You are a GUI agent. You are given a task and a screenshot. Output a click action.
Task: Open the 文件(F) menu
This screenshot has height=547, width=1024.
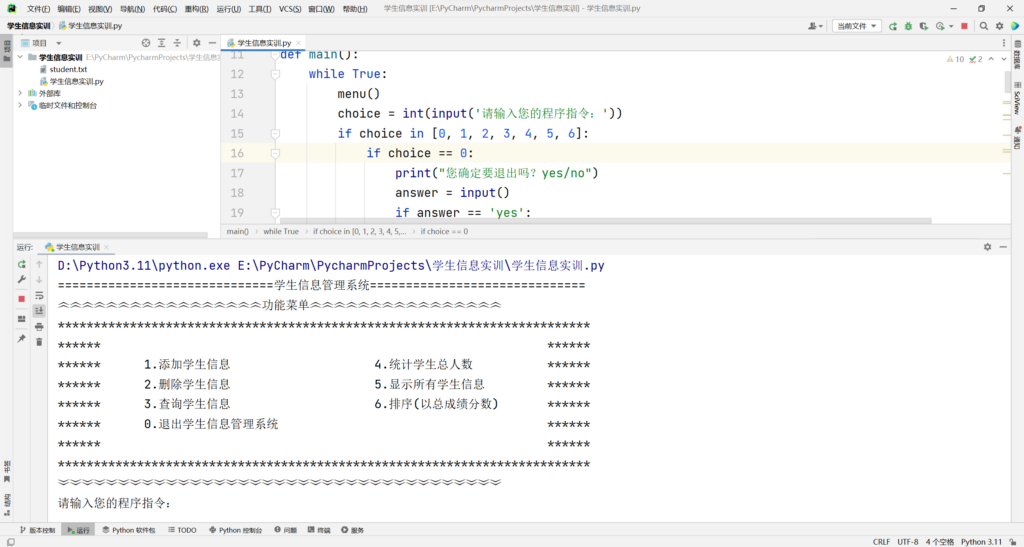click(x=39, y=9)
